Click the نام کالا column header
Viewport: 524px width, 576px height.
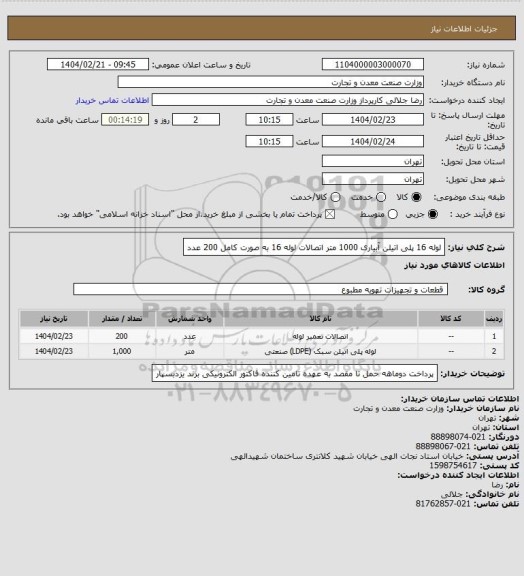pos(320,319)
